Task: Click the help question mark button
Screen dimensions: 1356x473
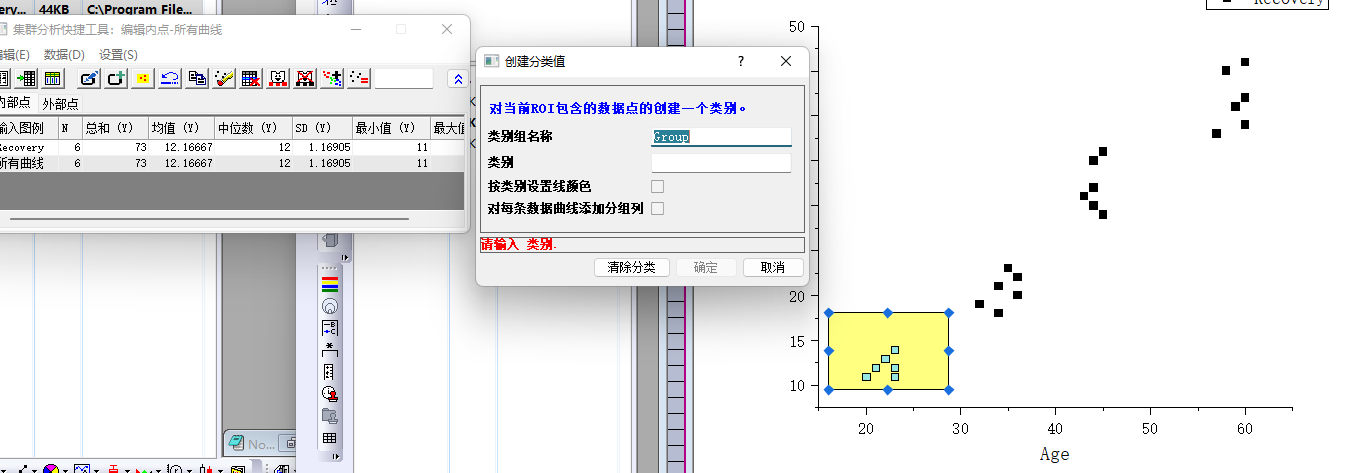Action: [x=741, y=61]
